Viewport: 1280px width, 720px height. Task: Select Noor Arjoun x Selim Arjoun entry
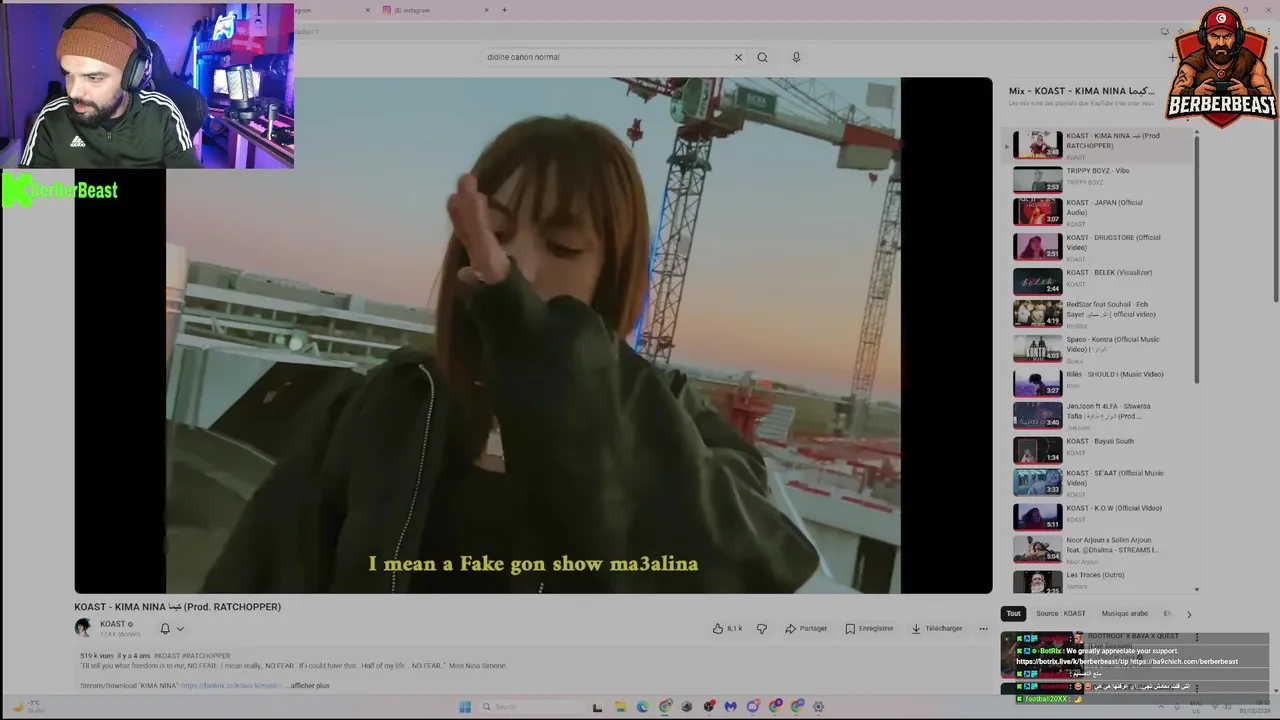1098,550
